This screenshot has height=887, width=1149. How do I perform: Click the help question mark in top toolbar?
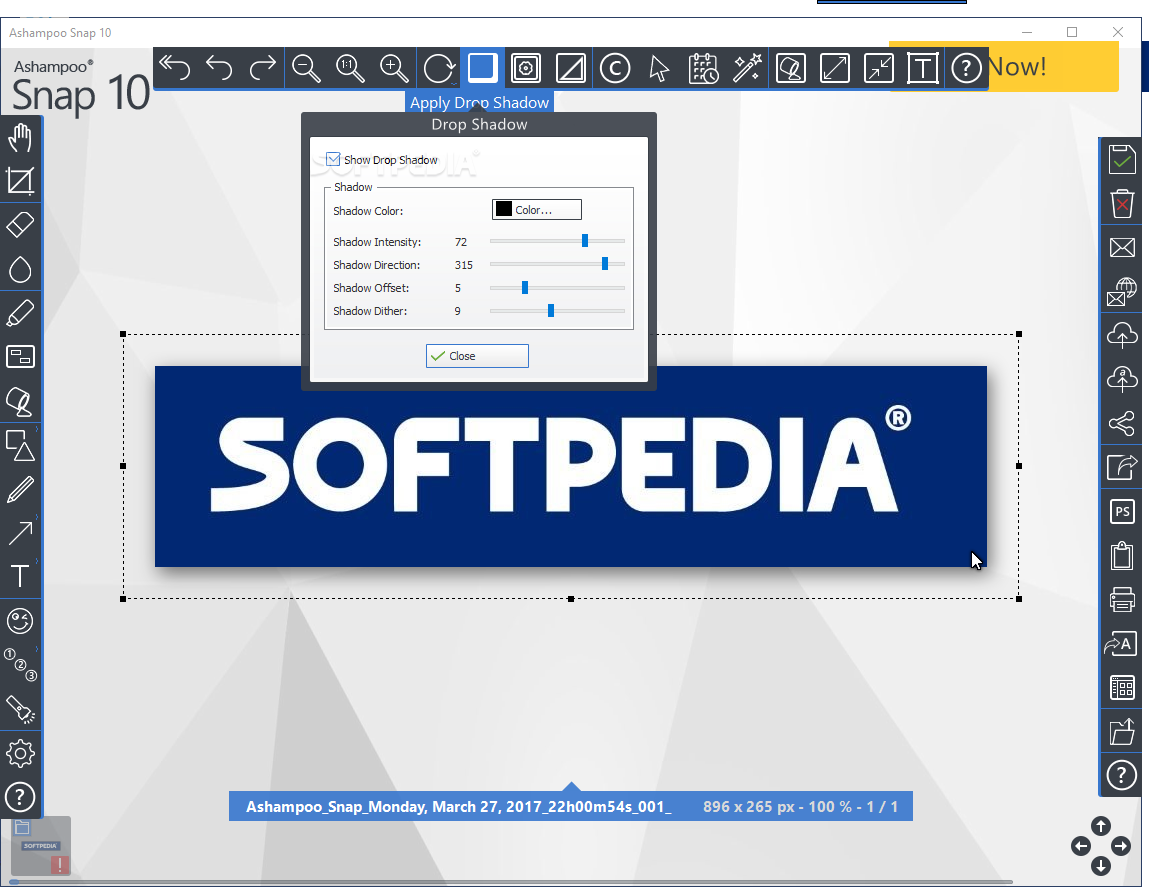[x=967, y=68]
